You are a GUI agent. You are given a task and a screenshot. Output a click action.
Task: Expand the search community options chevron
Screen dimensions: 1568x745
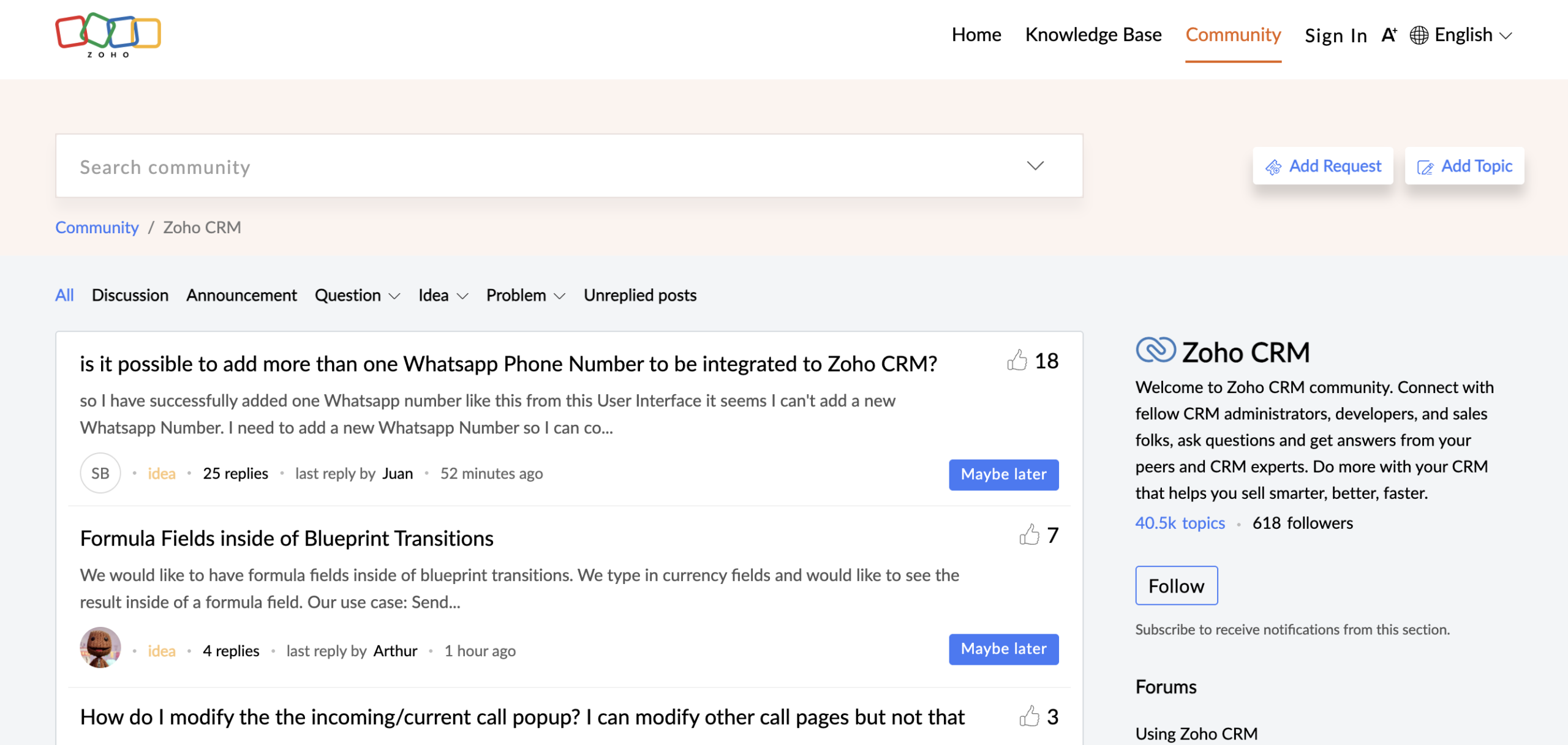pyautogui.click(x=1035, y=165)
